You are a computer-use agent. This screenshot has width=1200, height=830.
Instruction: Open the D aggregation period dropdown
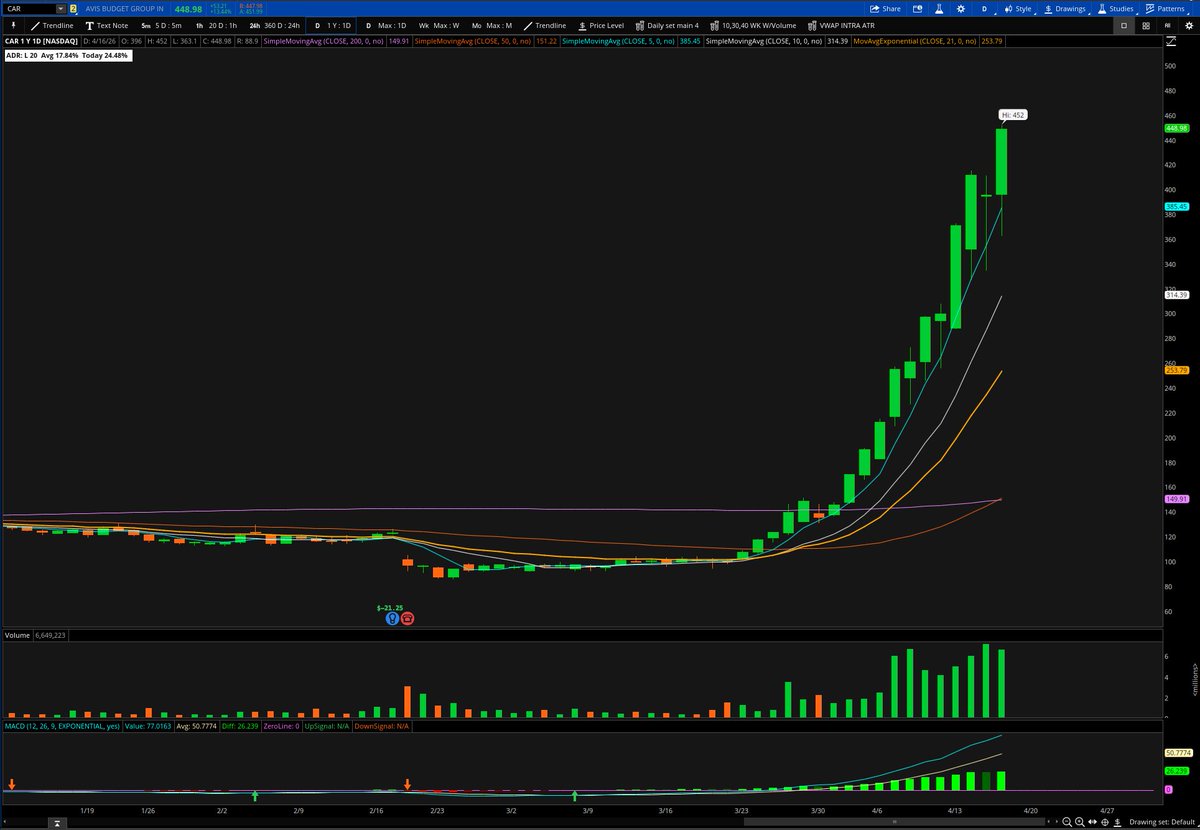pyautogui.click(x=984, y=9)
